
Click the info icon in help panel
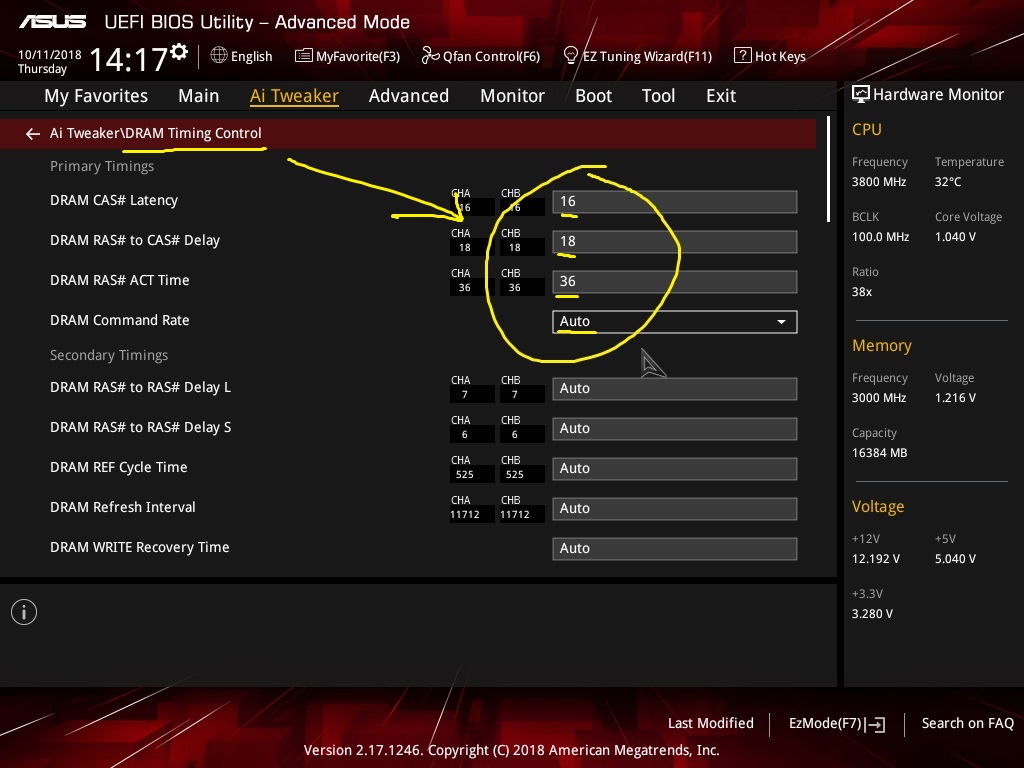pyautogui.click(x=24, y=612)
